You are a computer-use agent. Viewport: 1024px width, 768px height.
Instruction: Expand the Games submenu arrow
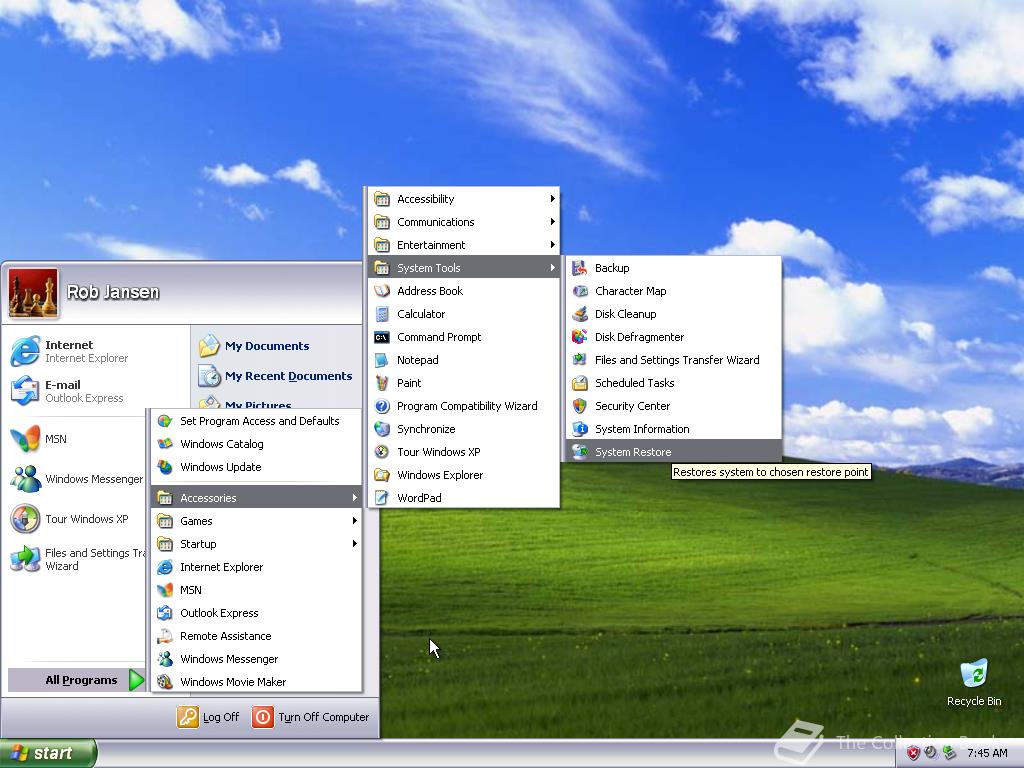[355, 520]
